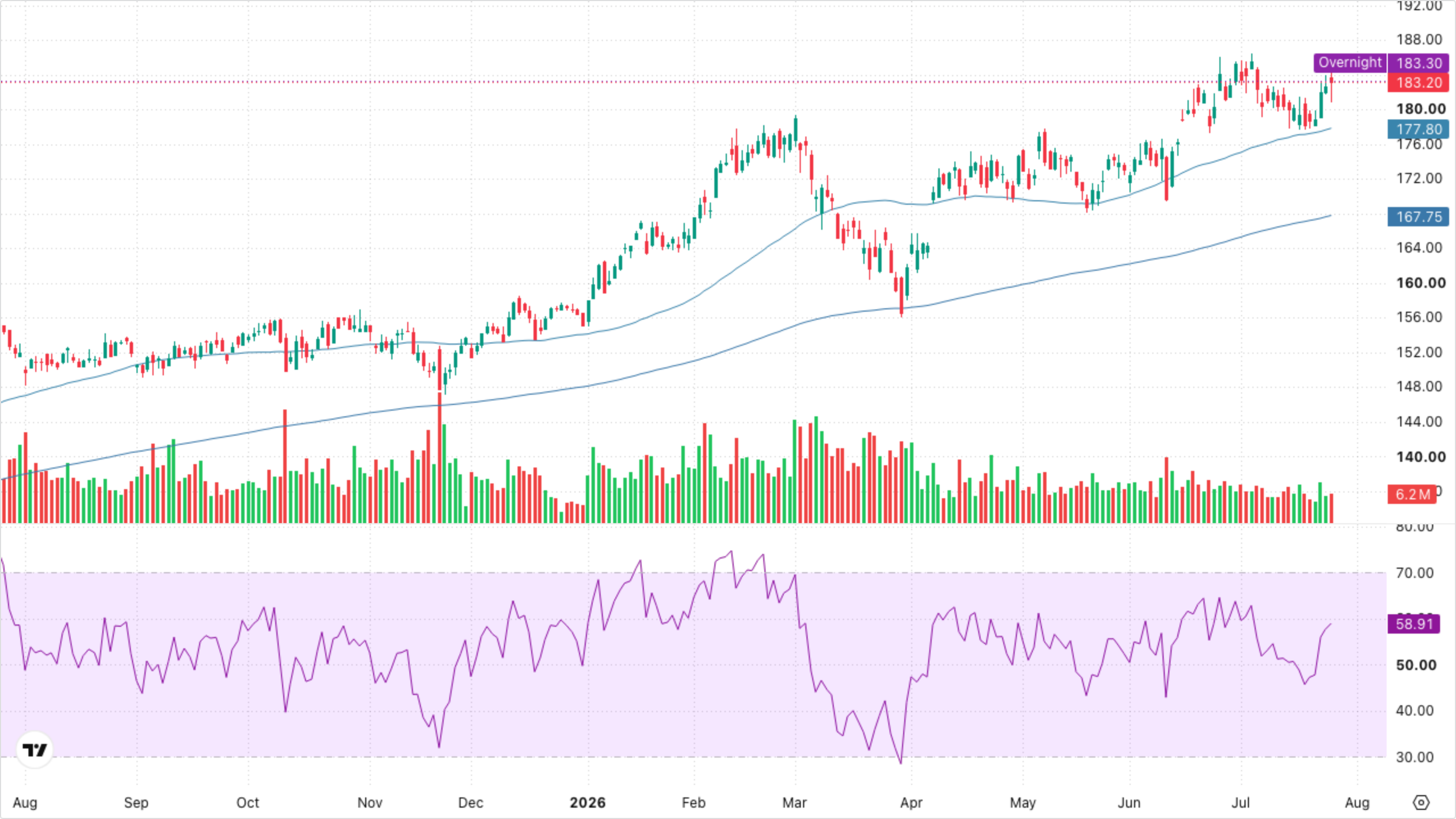The image size is (1456, 819).
Task: Click the Dec label on time axis
Action: coord(470,803)
